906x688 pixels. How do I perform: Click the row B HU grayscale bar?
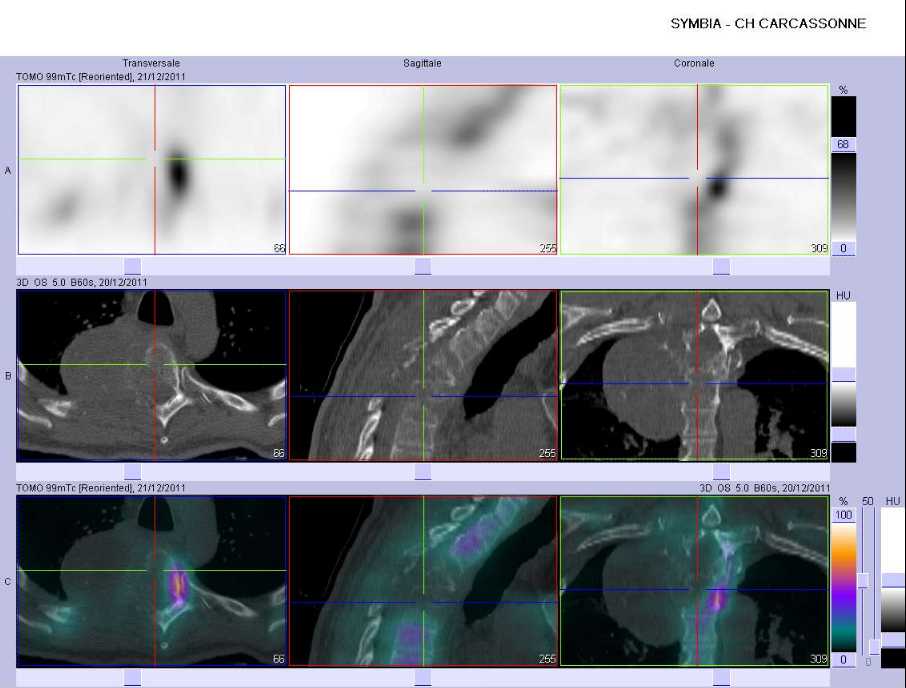[843, 404]
